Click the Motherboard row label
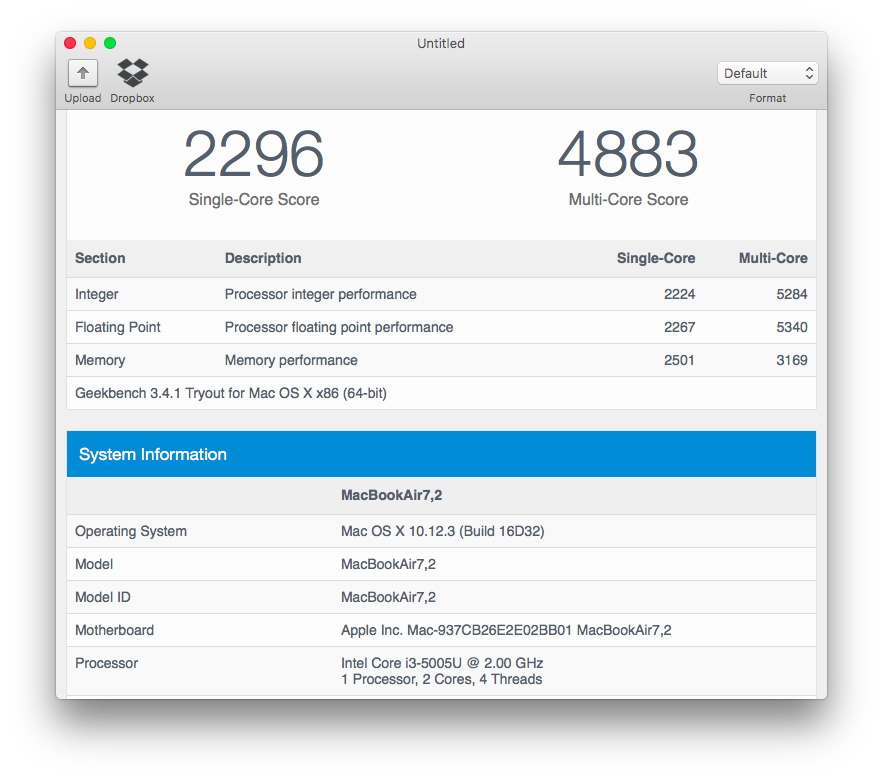The image size is (883, 779). [x=114, y=630]
